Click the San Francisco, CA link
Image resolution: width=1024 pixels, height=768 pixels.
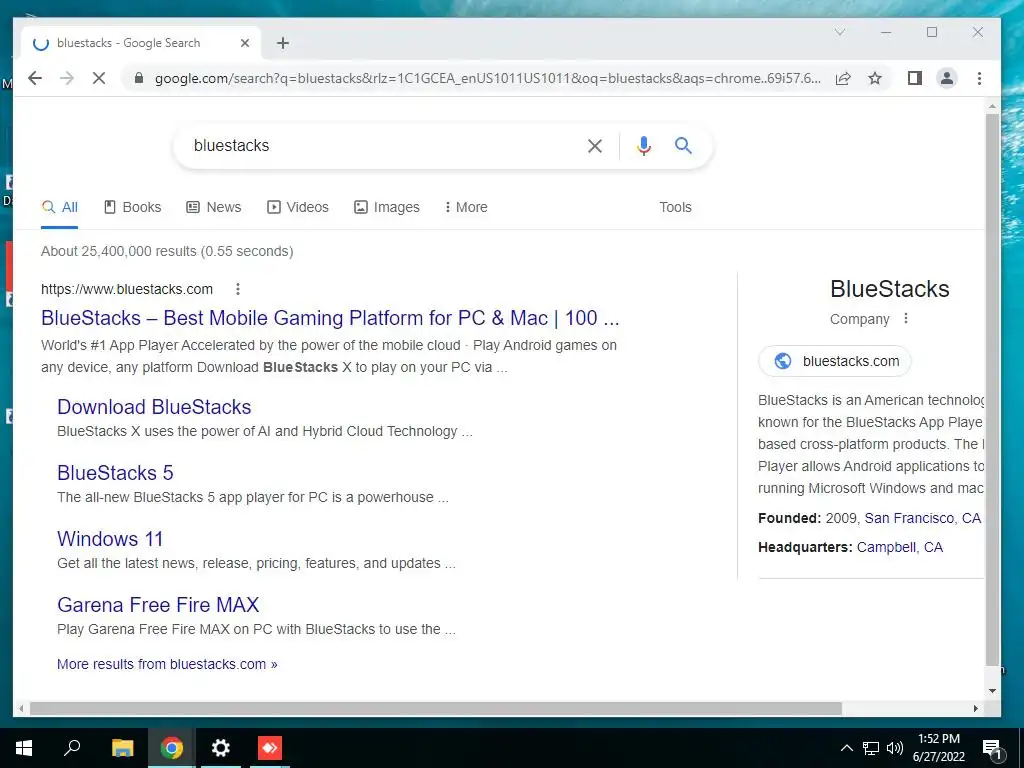point(923,519)
